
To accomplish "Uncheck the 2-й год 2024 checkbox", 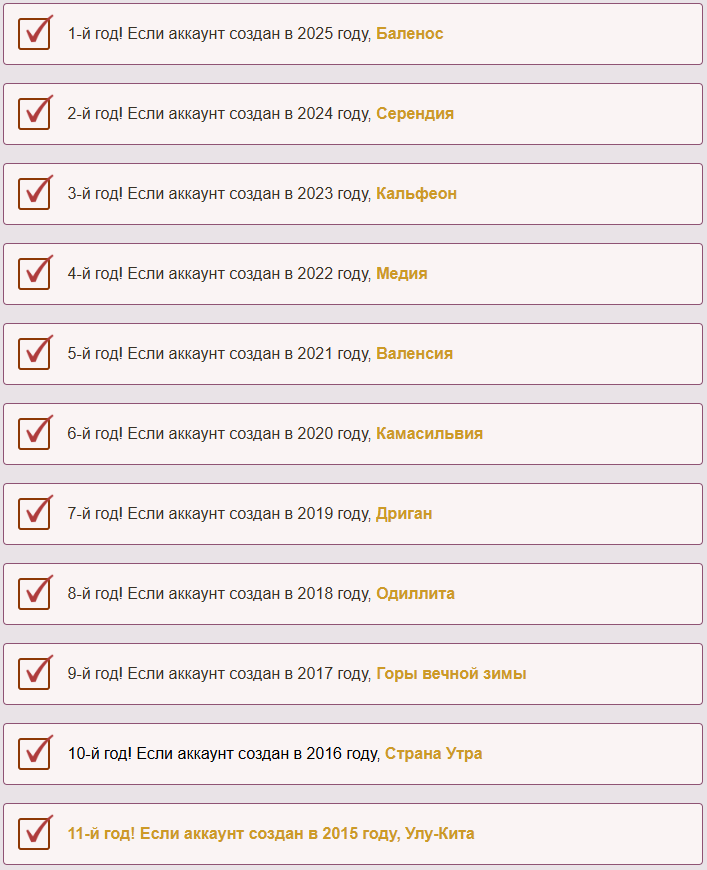I will point(34,114).
